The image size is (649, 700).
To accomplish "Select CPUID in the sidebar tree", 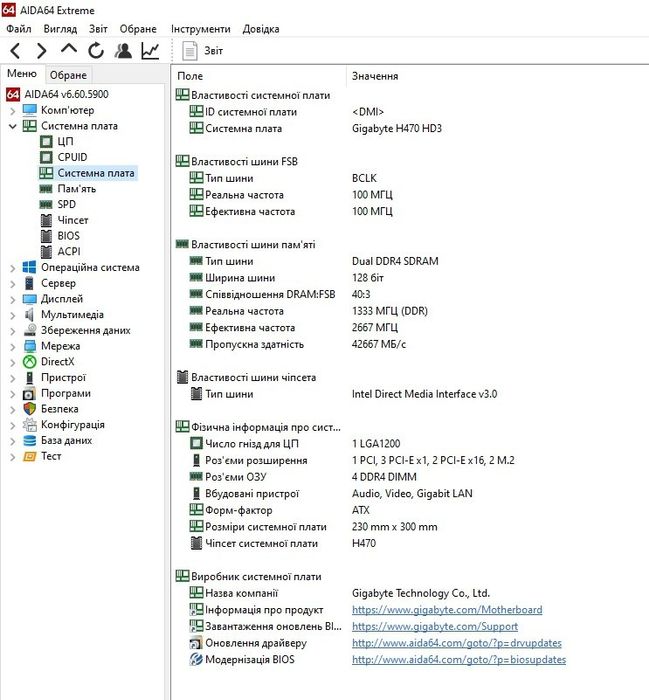I will (72, 157).
